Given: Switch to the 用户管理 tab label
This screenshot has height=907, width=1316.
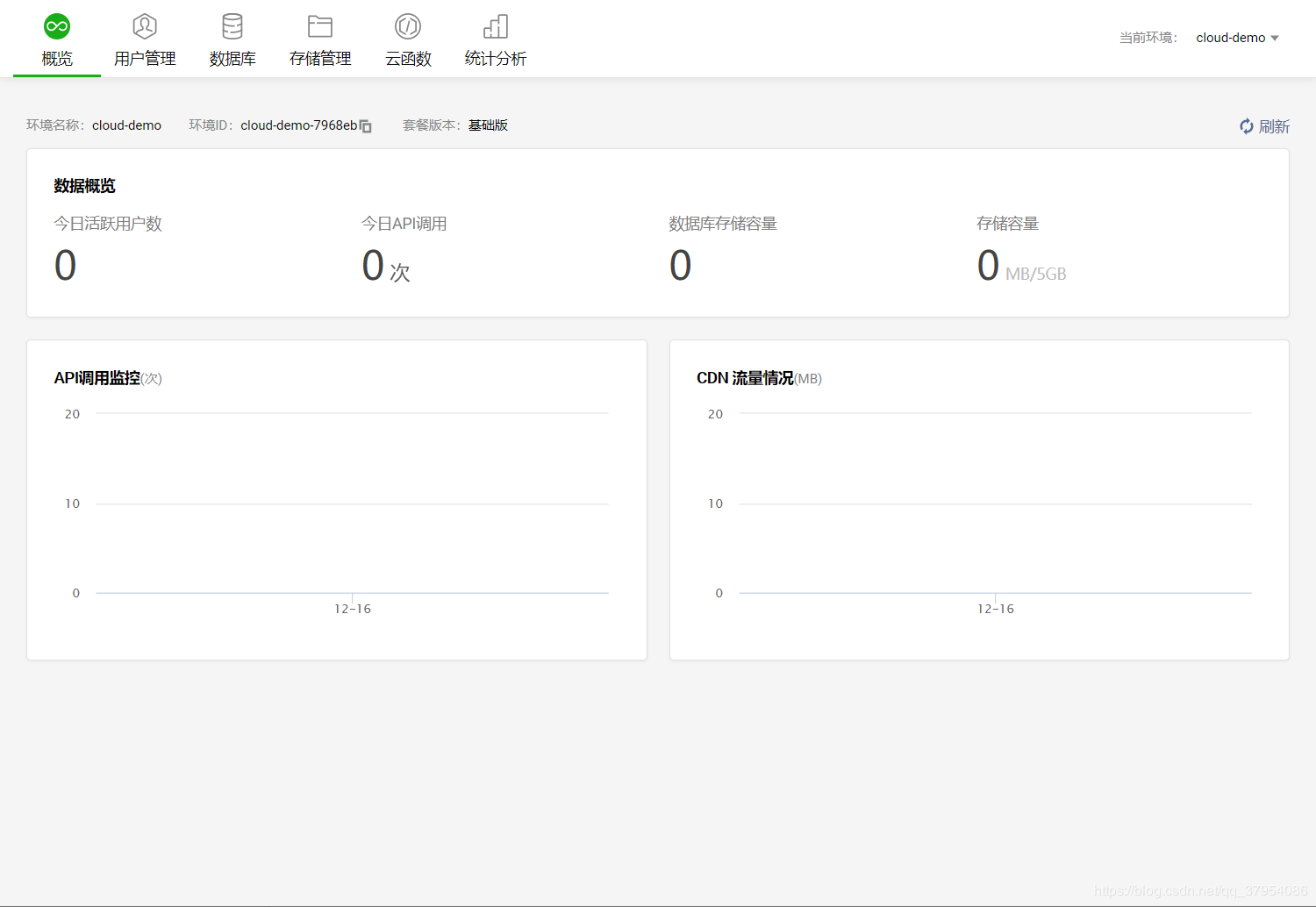Looking at the screenshot, I should coord(145,59).
